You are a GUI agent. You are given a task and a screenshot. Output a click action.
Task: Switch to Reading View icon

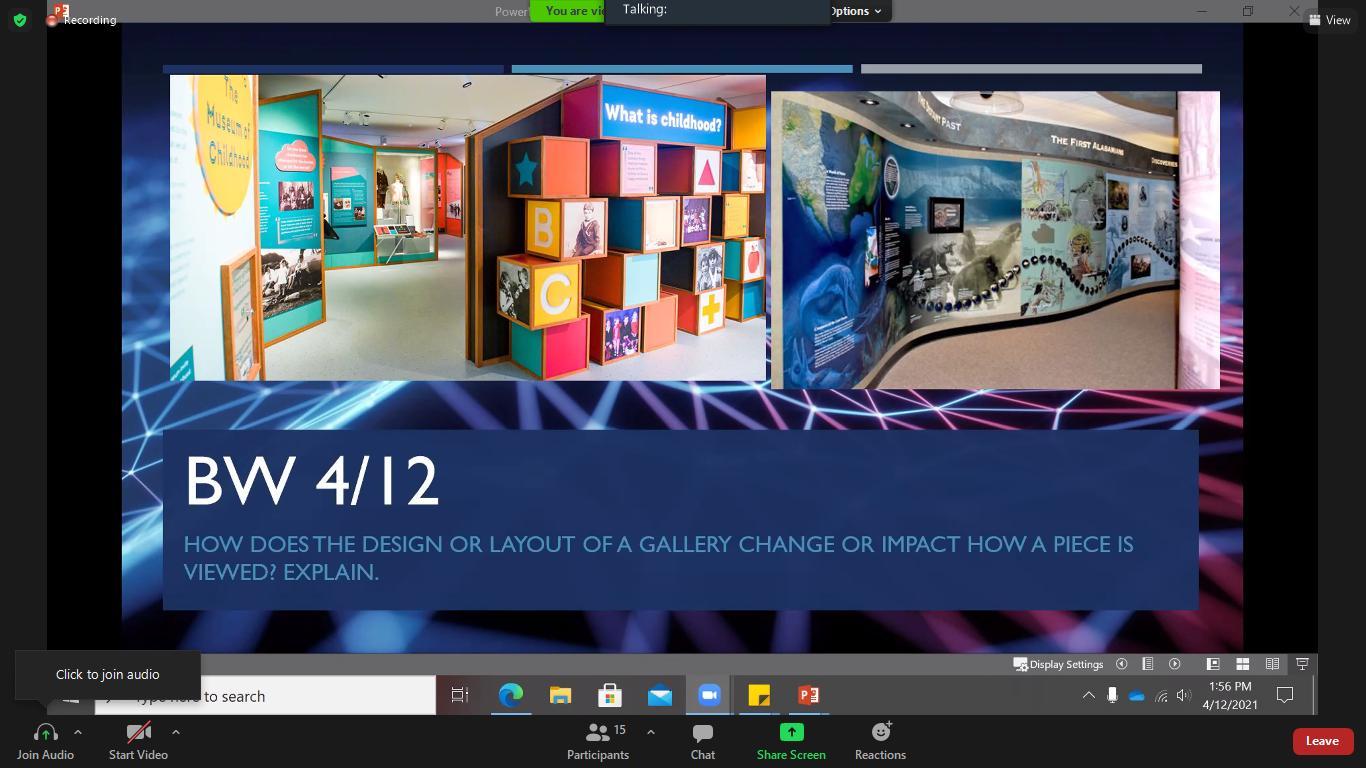1272,664
